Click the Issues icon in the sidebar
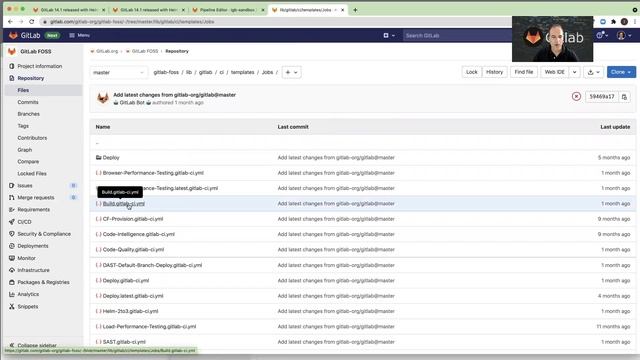The image size is (640, 360). point(11,186)
